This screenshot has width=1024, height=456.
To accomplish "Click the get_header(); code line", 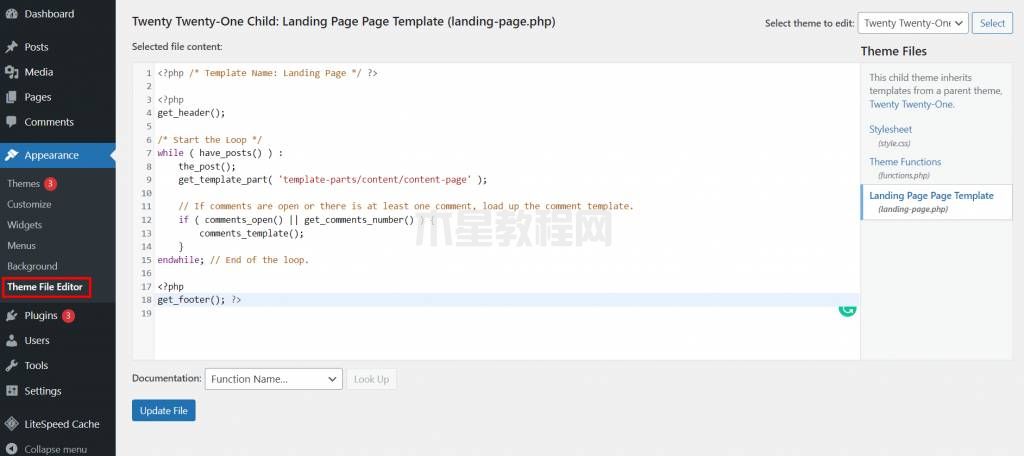I will [x=191, y=113].
